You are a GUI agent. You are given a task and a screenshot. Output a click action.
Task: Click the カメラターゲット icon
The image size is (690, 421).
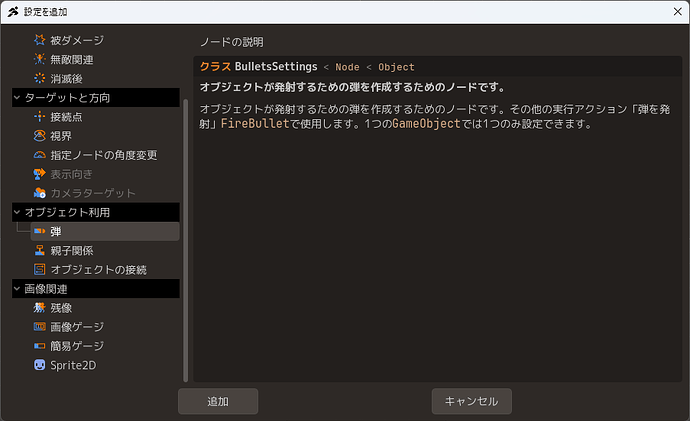pyautogui.click(x=40, y=193)
